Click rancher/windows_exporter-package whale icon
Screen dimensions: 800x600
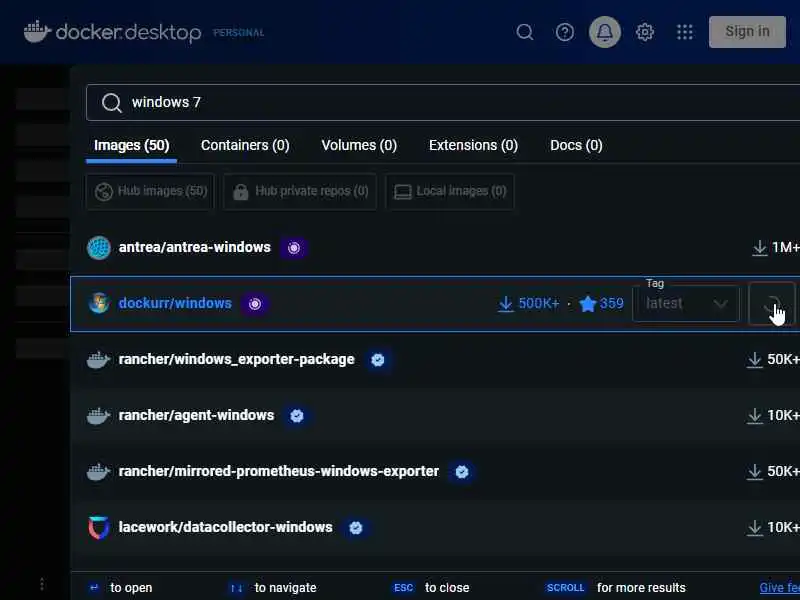coord(98,360)
